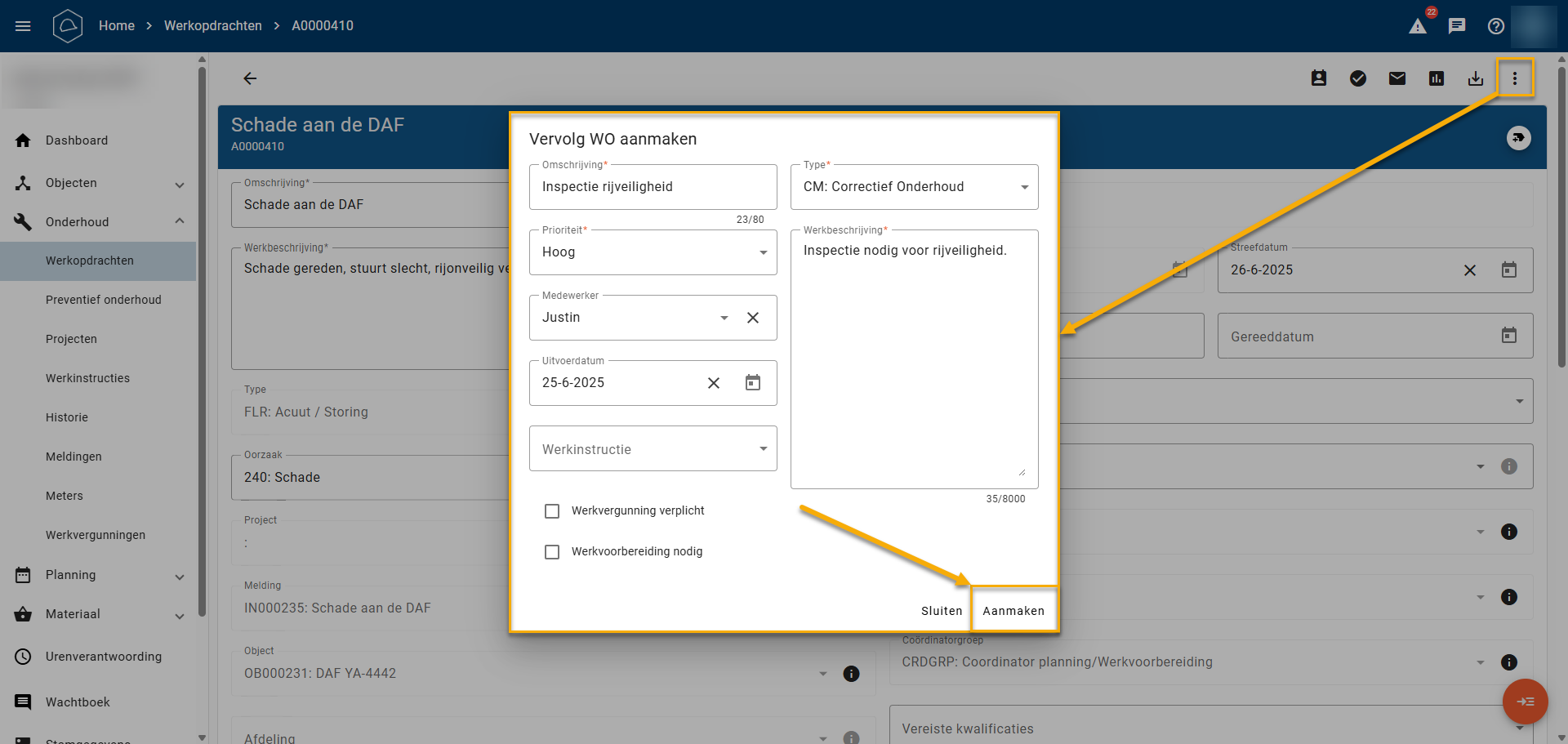Open Meldingen in the sidebar menu
The width and height of the screenshot is (1568, 744).
click(73, 457)
